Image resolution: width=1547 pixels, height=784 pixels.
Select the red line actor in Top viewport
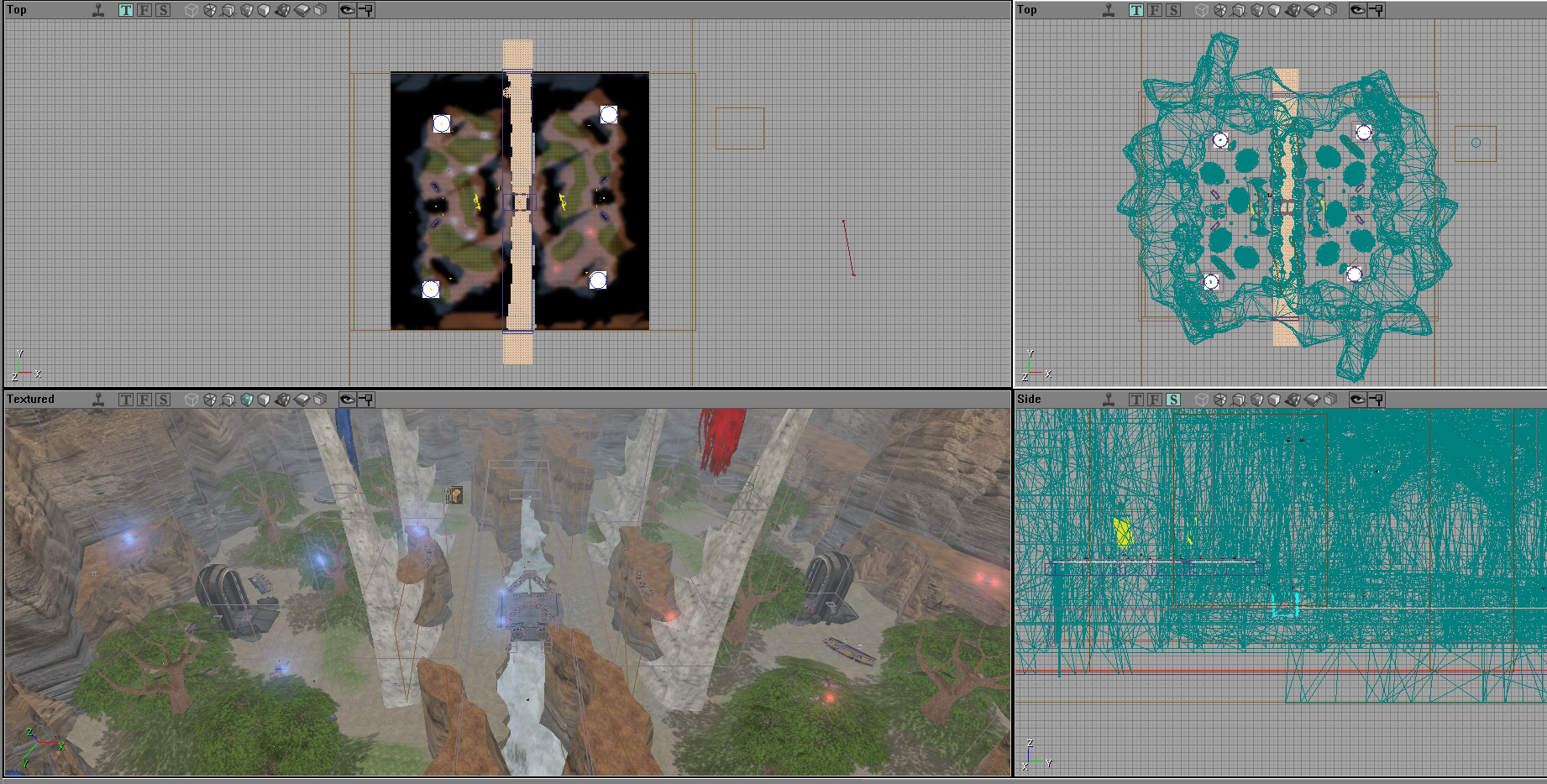pos(848,248)
